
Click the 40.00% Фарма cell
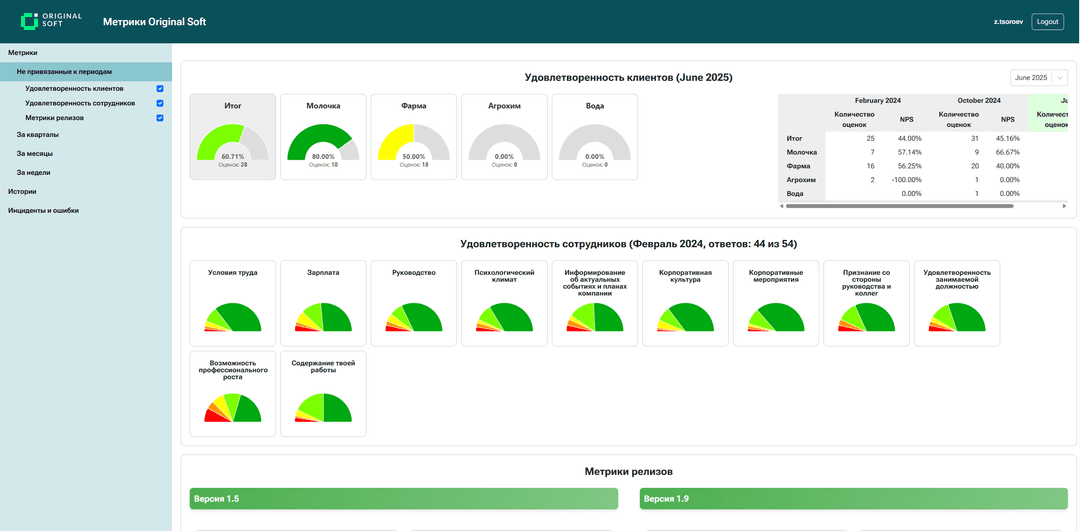[x=1008, y=166]
